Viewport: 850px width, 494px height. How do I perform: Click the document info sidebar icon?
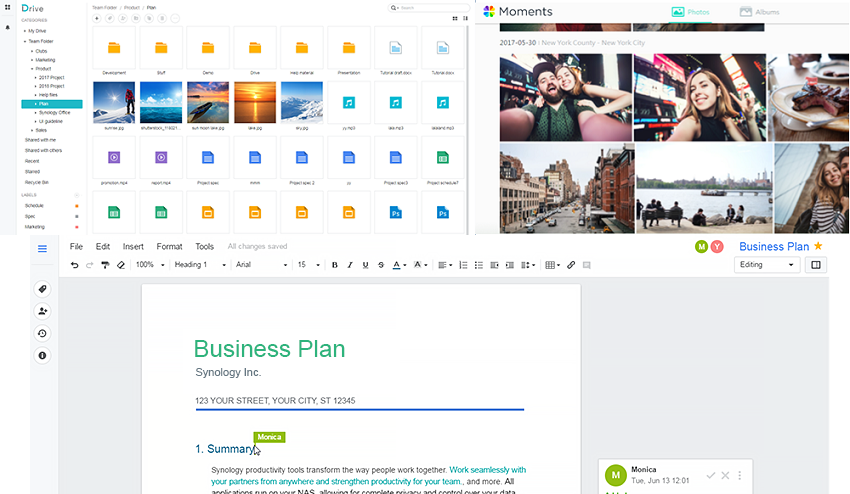[x=42, y=356]
